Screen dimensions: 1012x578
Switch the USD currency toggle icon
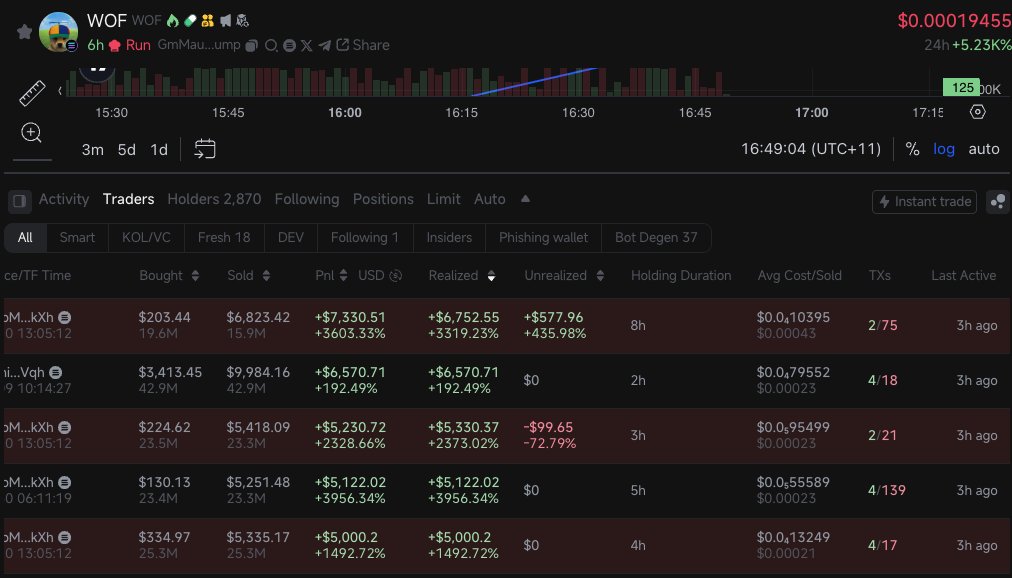[x=396, y=275]
